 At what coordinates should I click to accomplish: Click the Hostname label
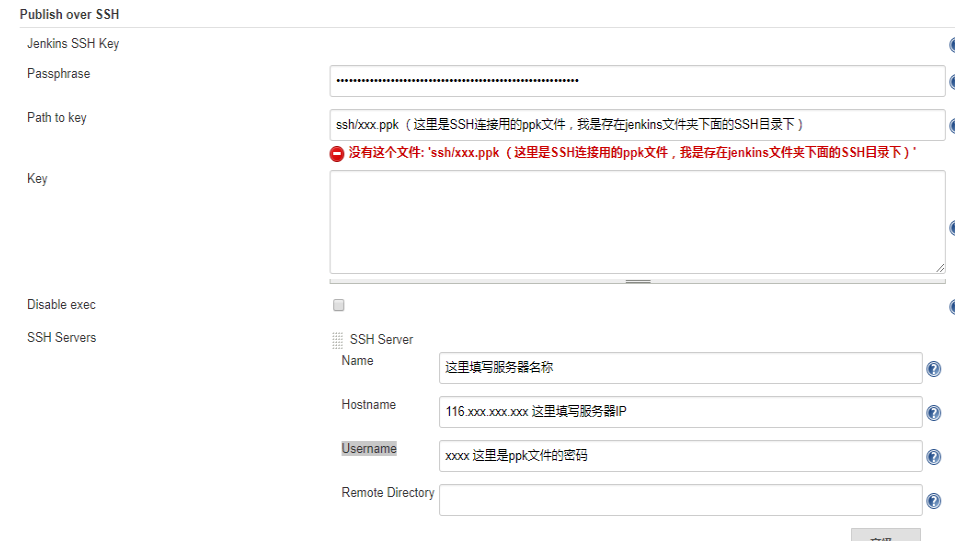368,405
